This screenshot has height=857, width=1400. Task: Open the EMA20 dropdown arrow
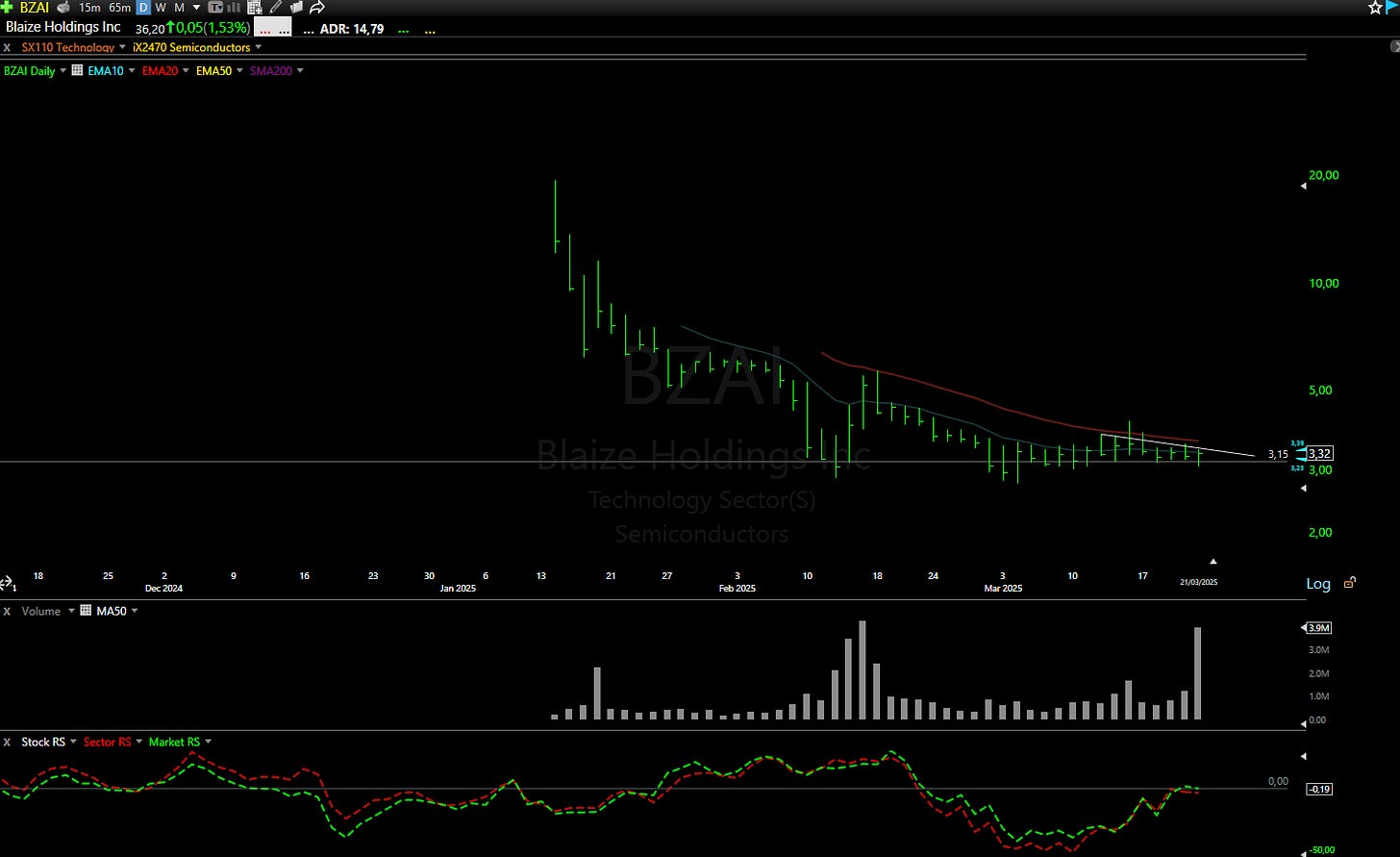click(x=186, y=70)
